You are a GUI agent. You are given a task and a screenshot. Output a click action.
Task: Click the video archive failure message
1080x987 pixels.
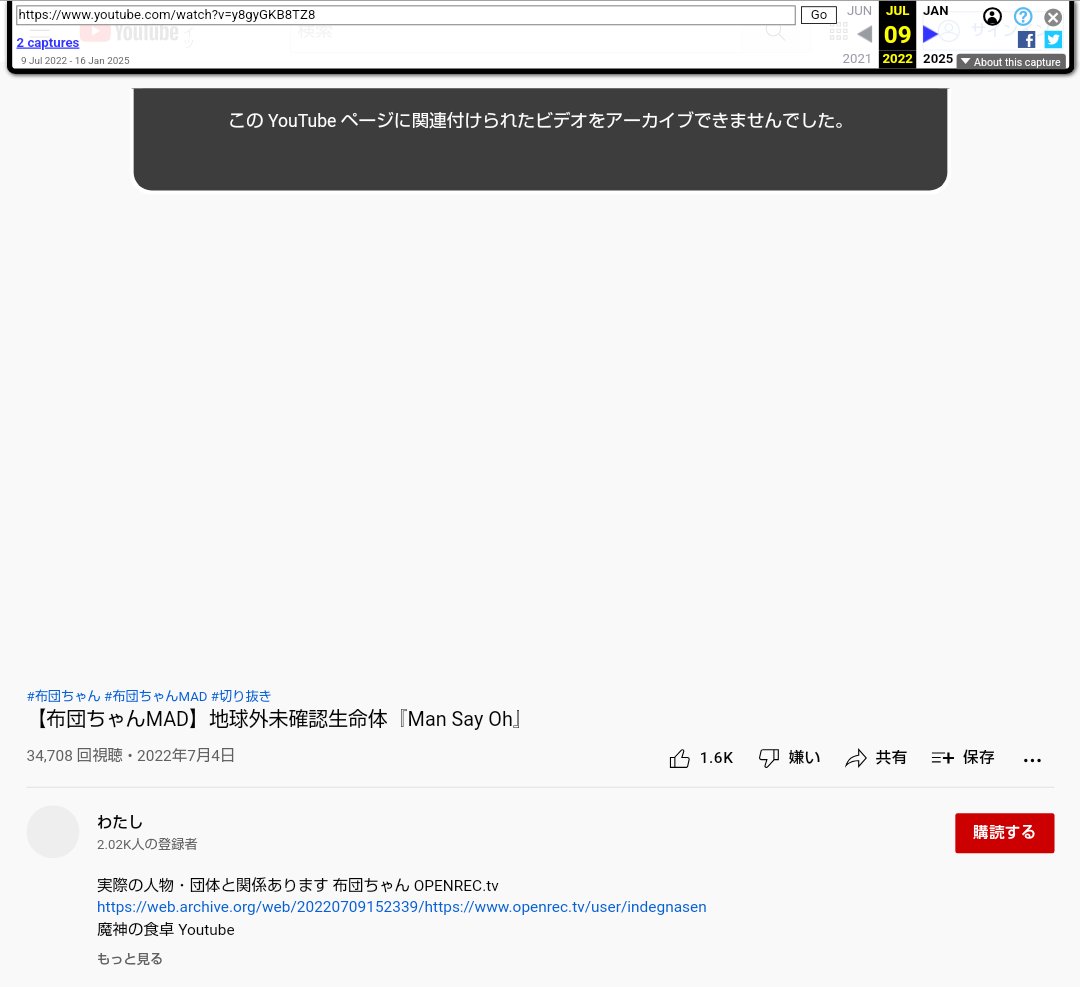pyautogui.click(x=537, y=121)
